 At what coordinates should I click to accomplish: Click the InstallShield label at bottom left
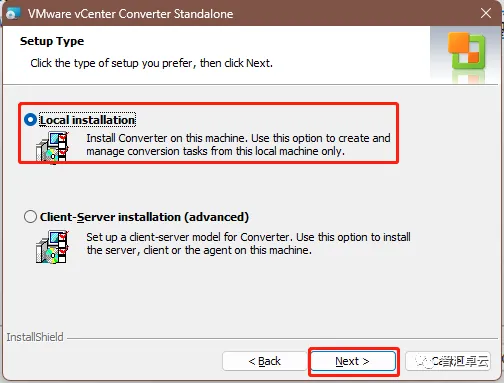(35, 337)
